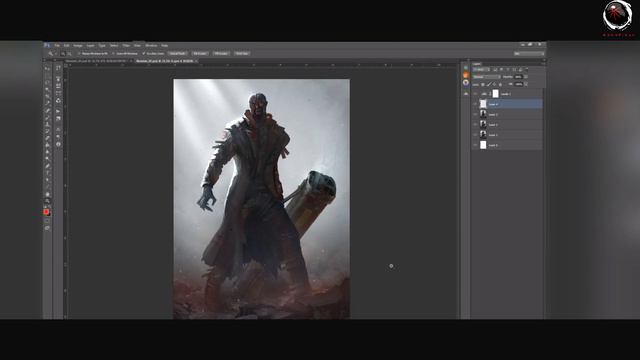Select the Hand tool in the toolbar

pyautogui.click(x=47, y=194)
